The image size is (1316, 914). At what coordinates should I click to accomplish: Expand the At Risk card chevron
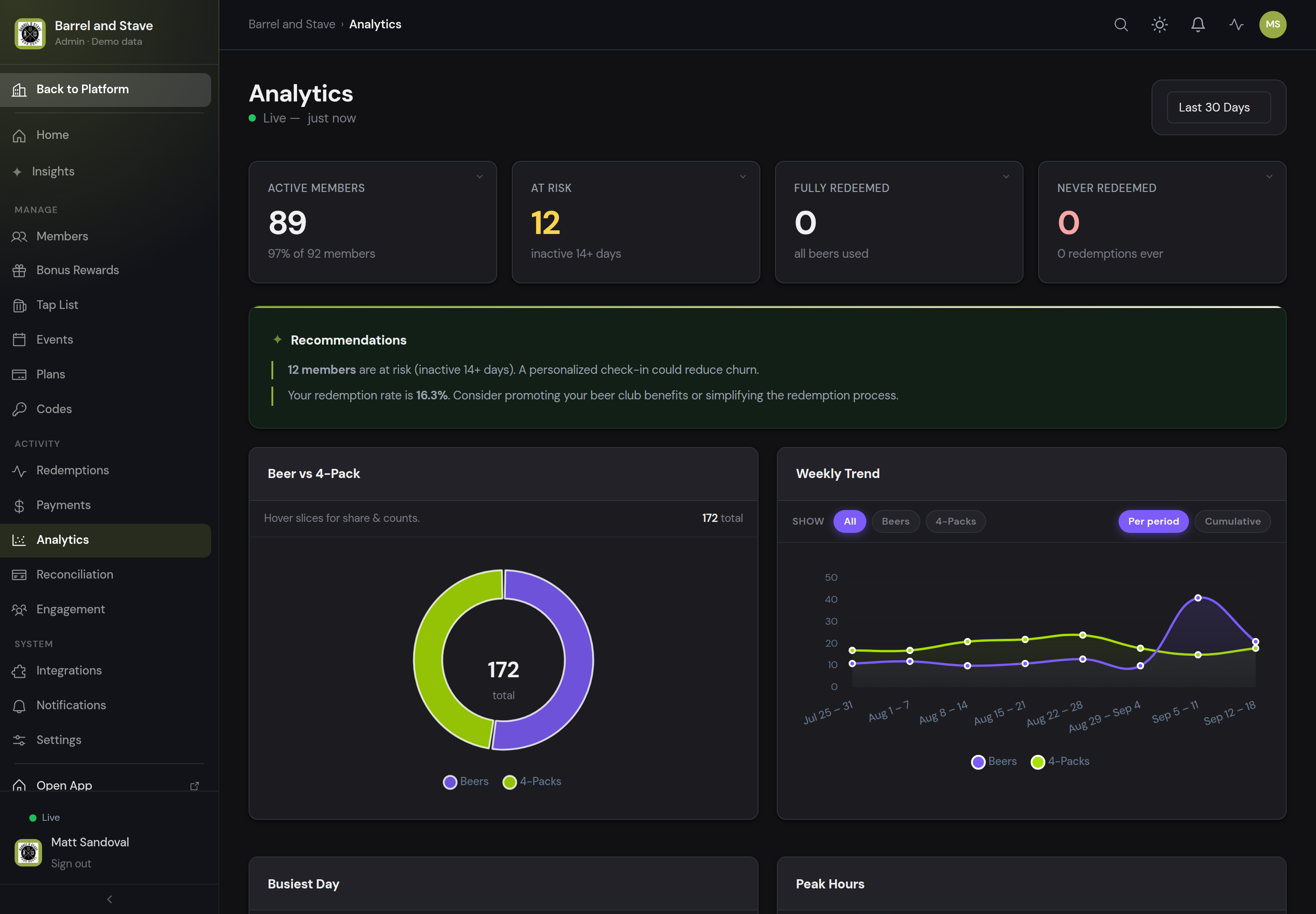point(743,176)
